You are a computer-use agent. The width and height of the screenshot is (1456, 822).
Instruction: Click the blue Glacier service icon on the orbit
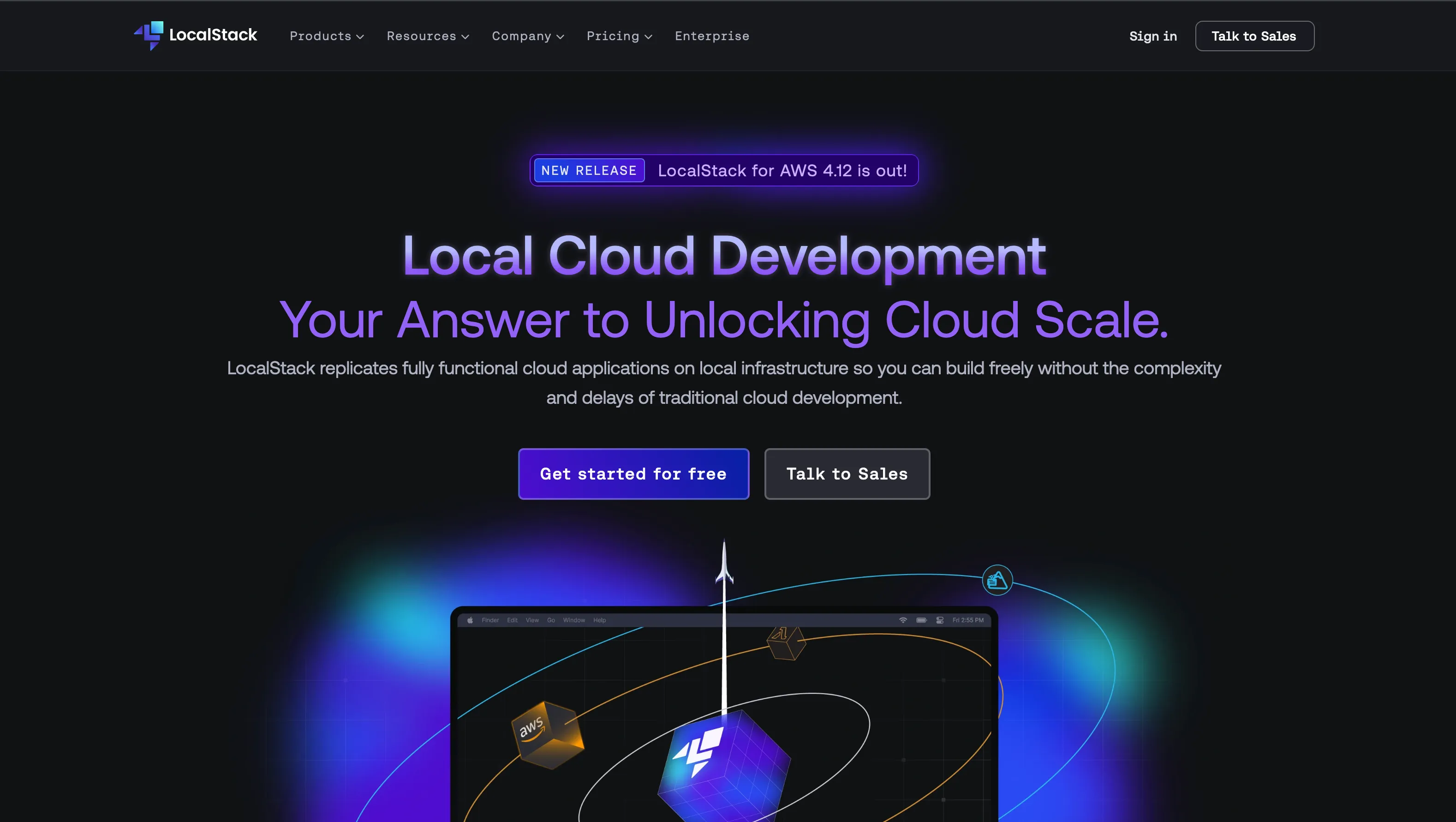(997, 580)
